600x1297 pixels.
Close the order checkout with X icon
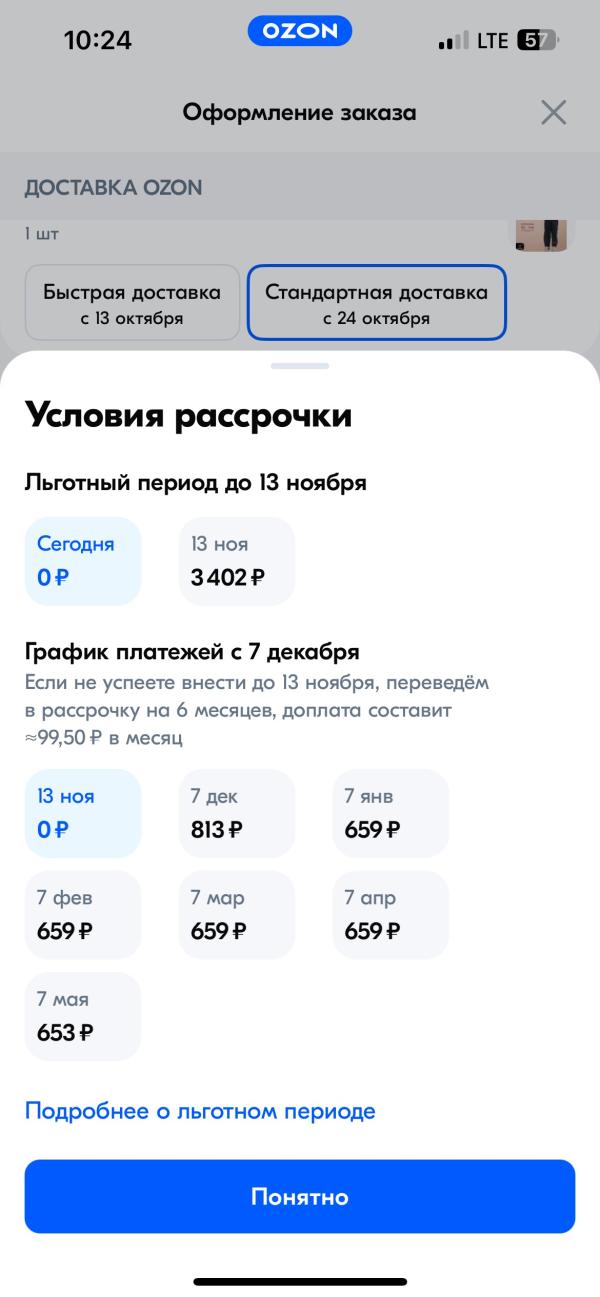(553, 112)
